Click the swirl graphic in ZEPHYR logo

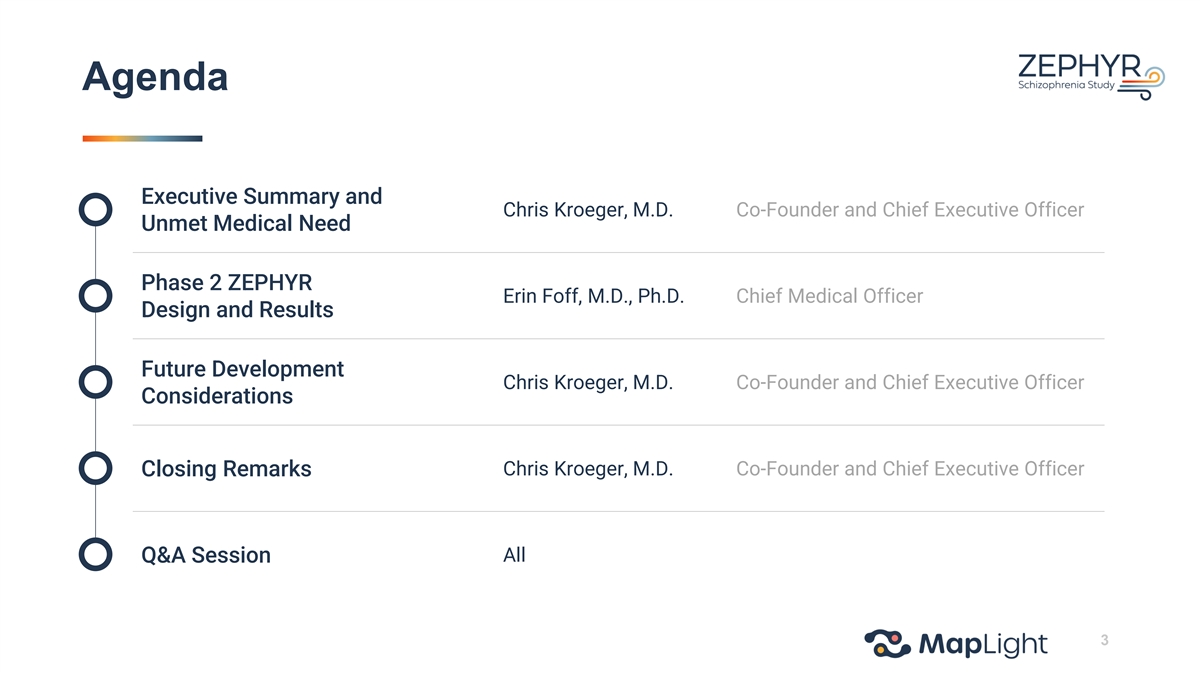[1142, 82]
